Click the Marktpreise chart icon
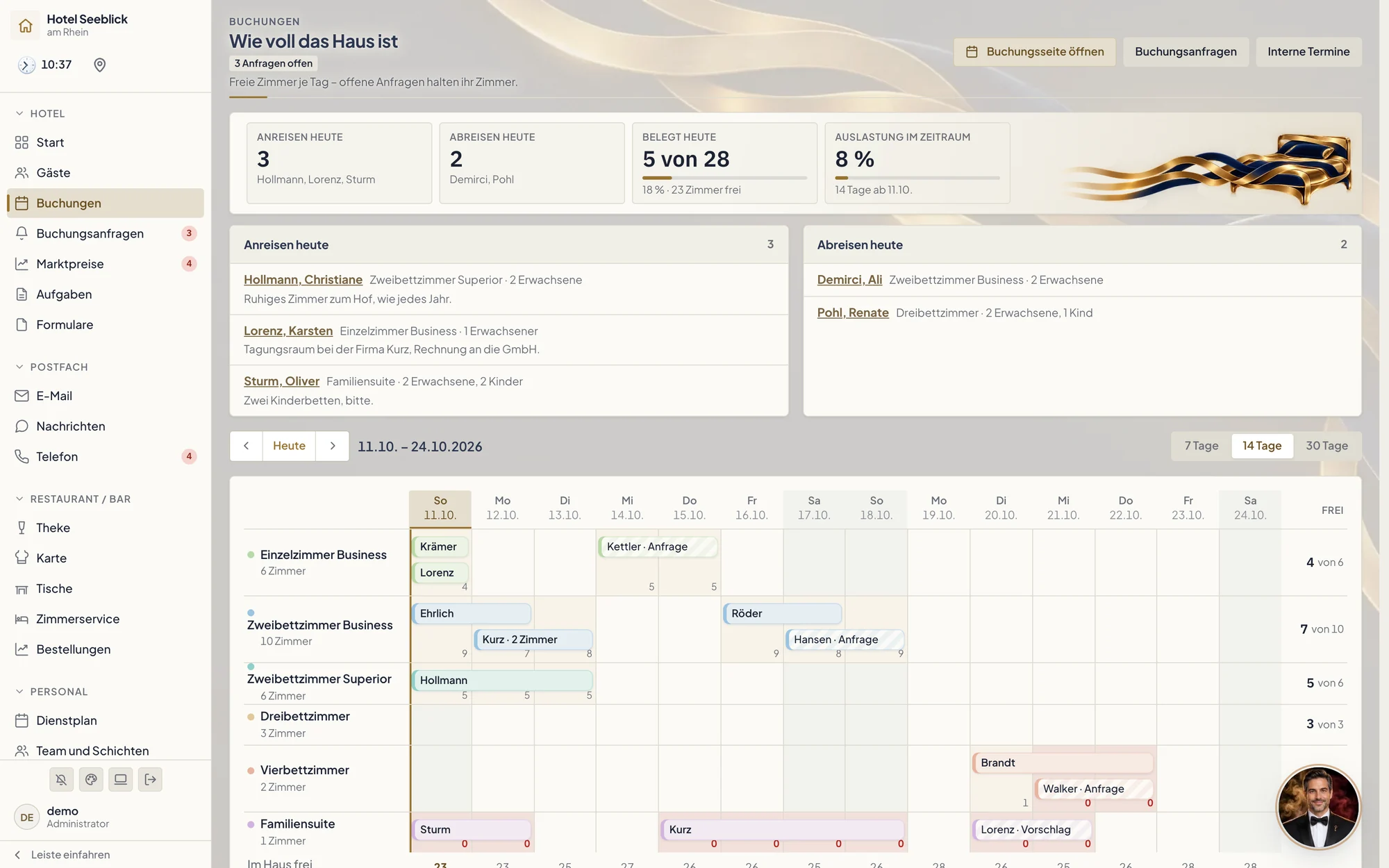 (22, 264)
